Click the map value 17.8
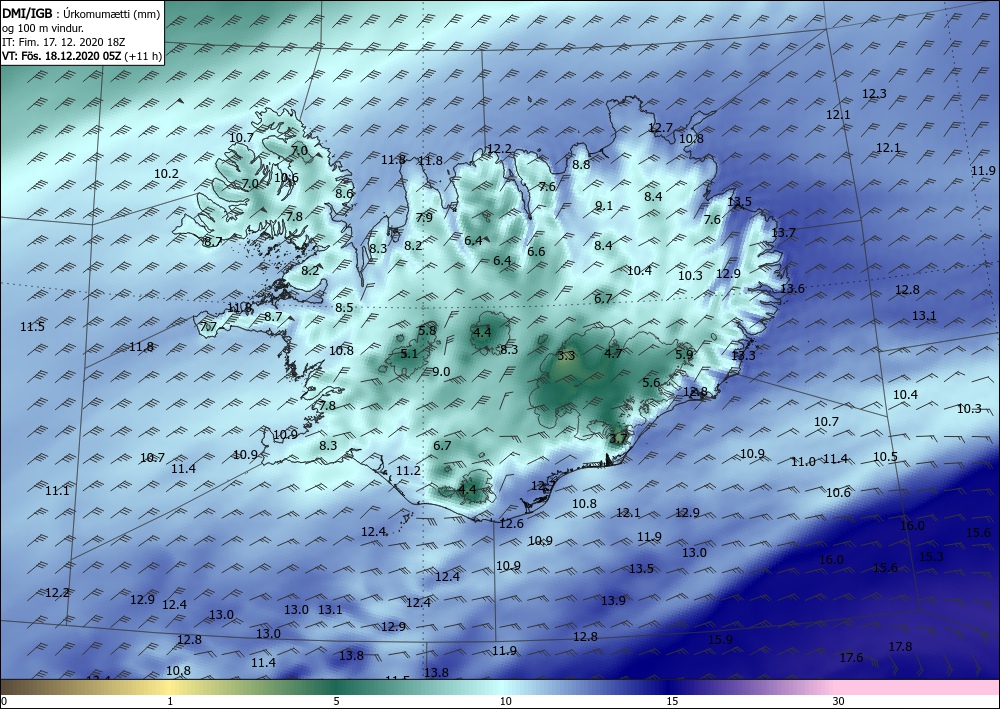This screenshot has height=709, width=1000. (x=900, y=647)
